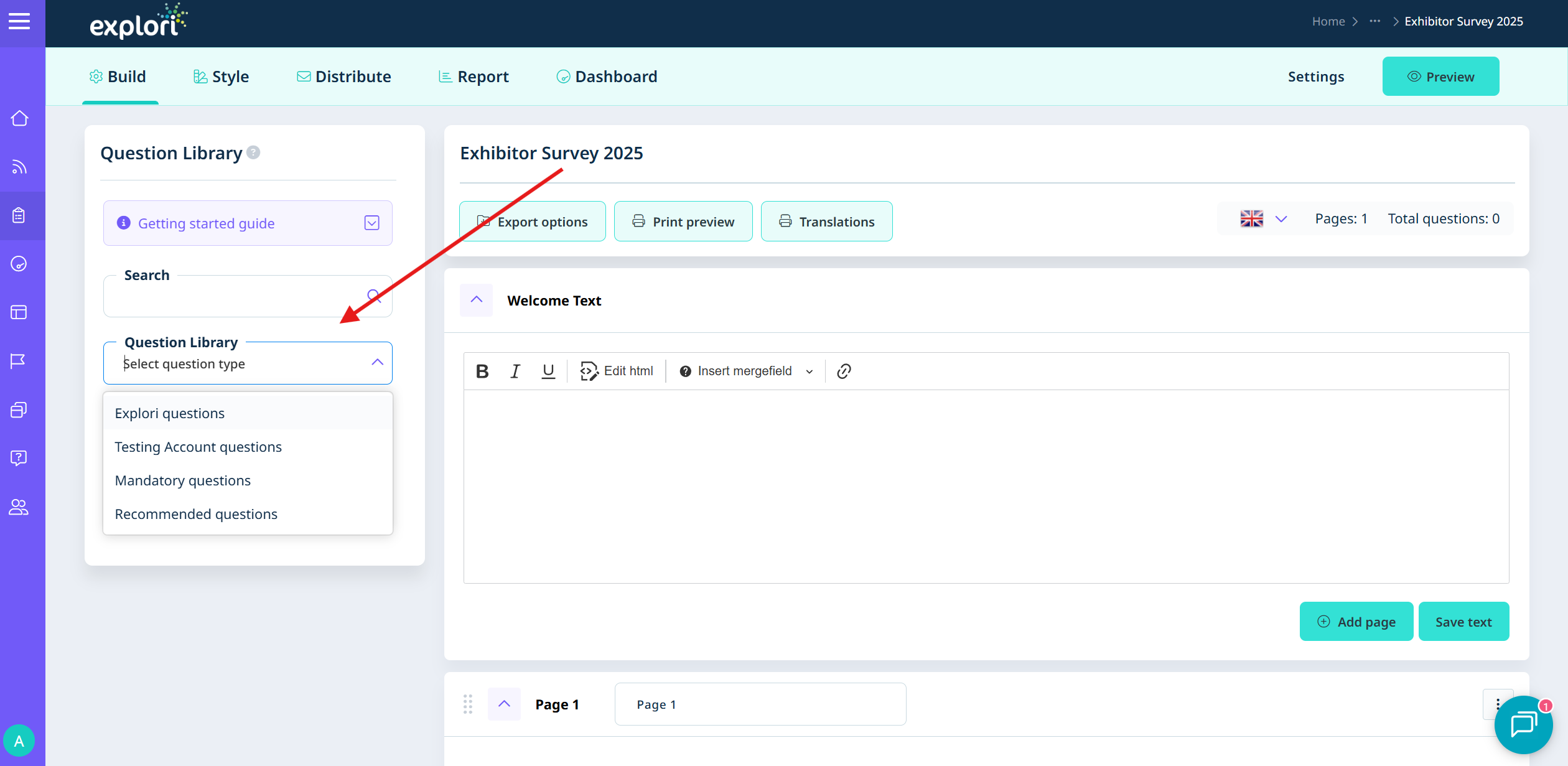Viewport: 1568px width, 766px height.
Task: Click the Preview button
Action: tap(1440, 77)
